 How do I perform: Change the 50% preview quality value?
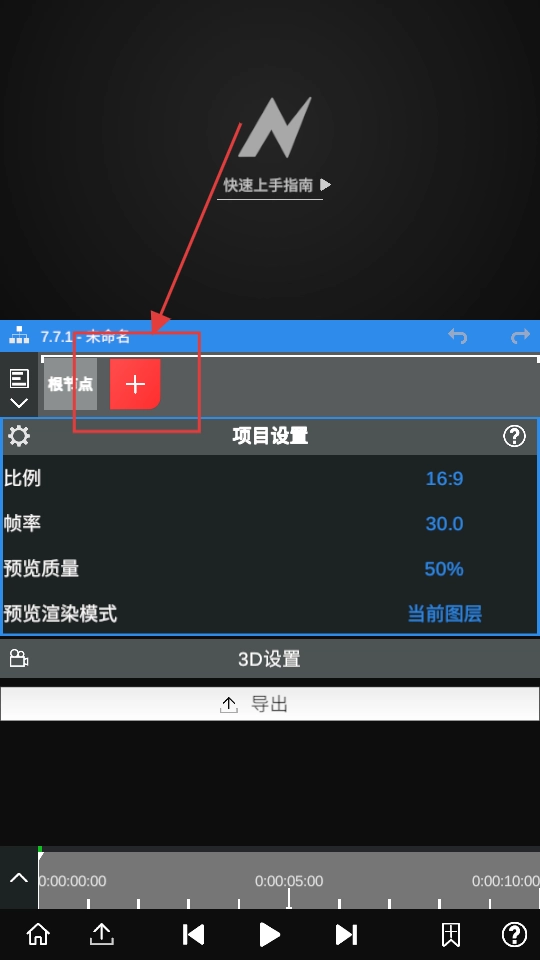click(444, 569)
